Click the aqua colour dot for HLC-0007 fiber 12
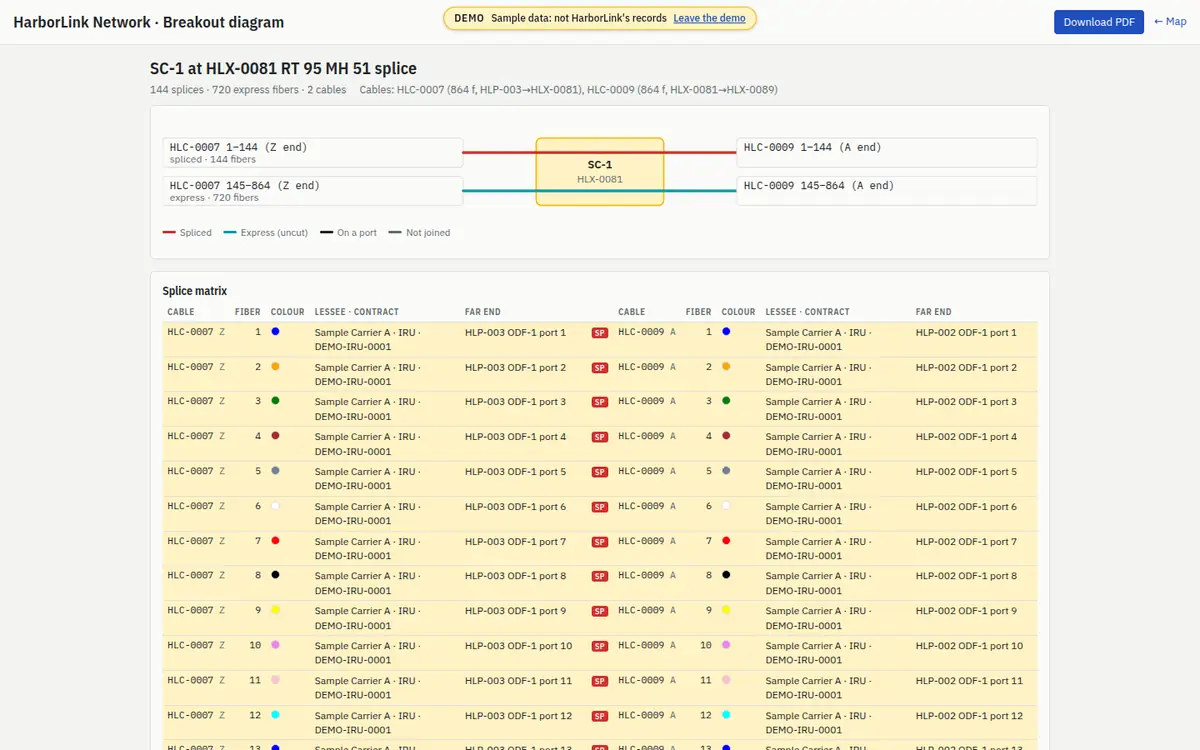Image resolution: width=1200 pixels, height=750 pixels. point(275,714)
